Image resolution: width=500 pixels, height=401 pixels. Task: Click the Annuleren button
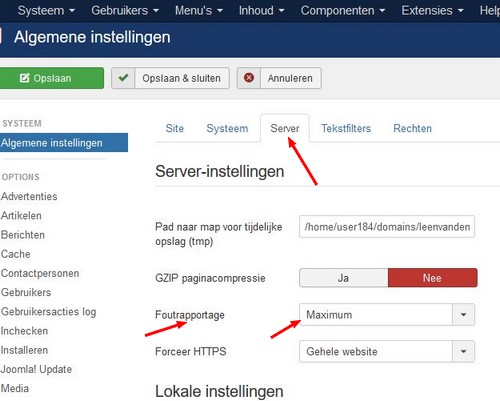279,78
